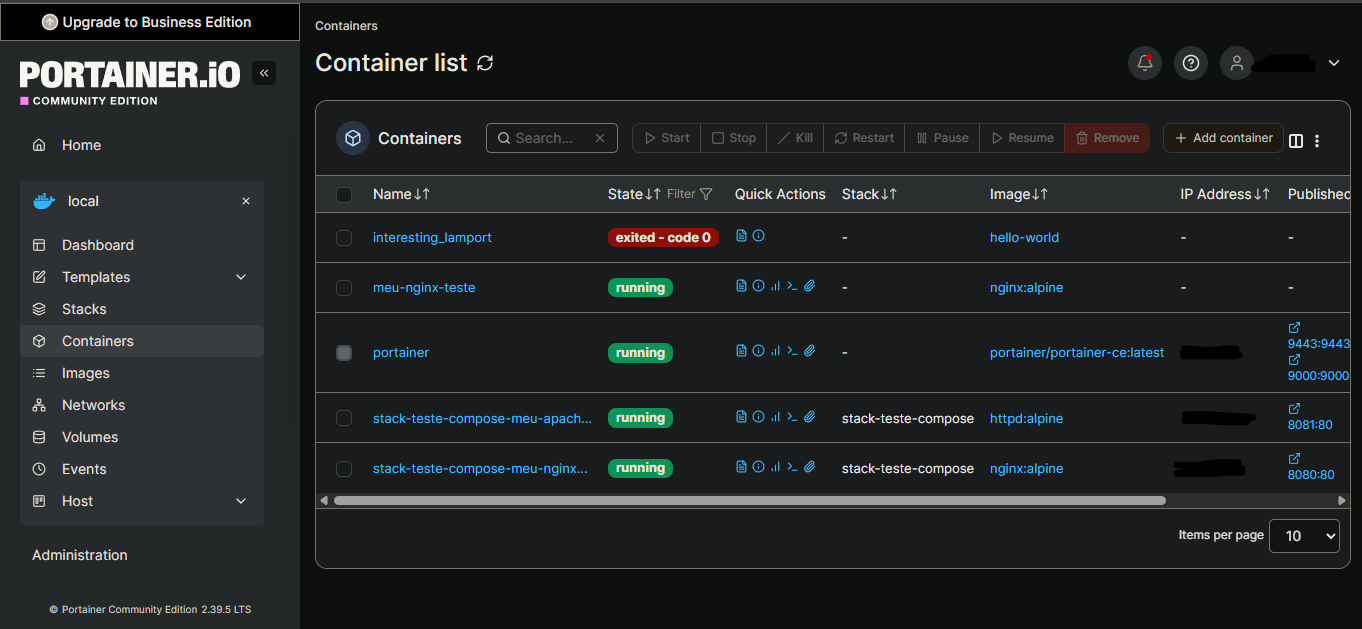Inspect the portainer container
This screenshot has height=629, width=1362.
(758, 351)
